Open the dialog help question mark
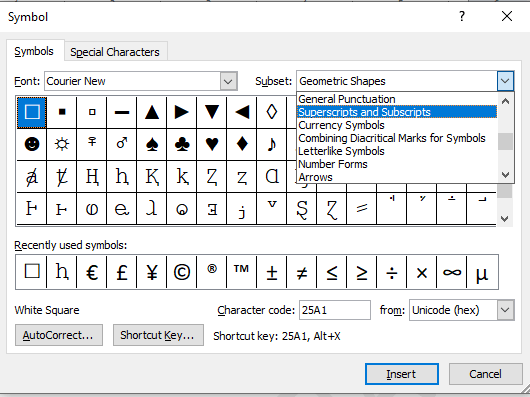Image resolution: width=530 pixels, height=397 pixels. tap(462, 16)
